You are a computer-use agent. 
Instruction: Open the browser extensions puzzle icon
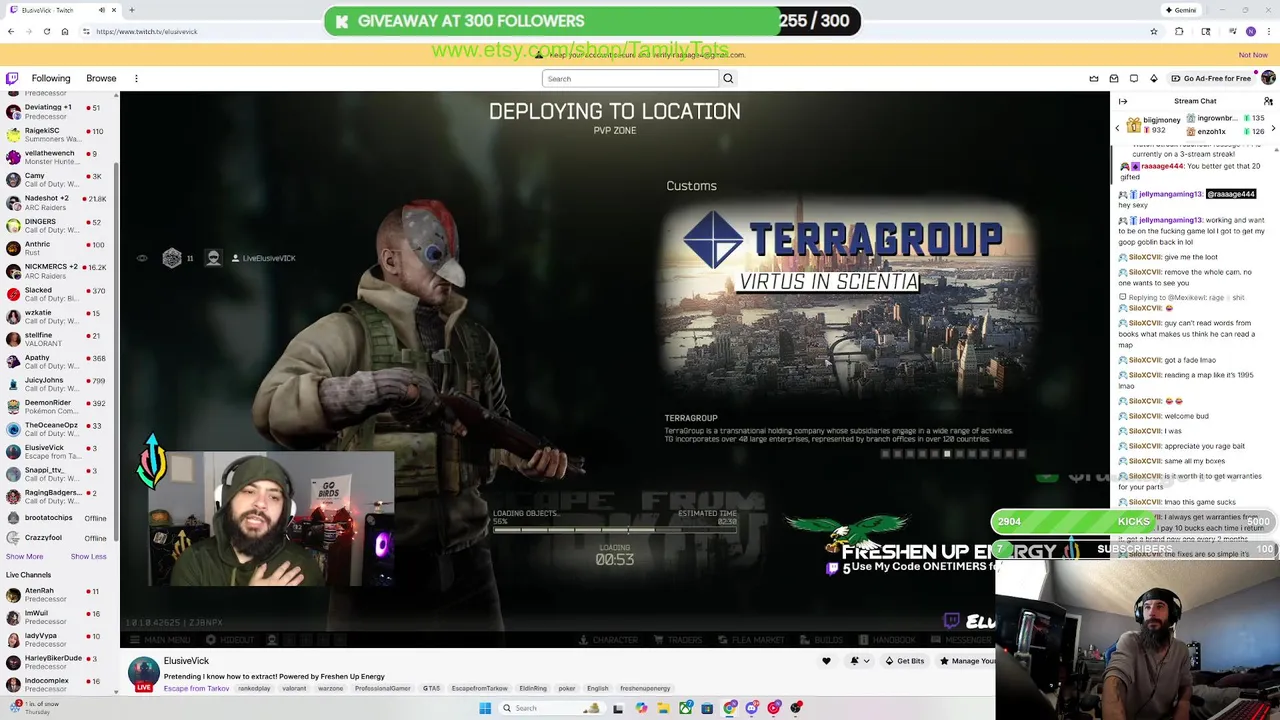(1179, 32)
